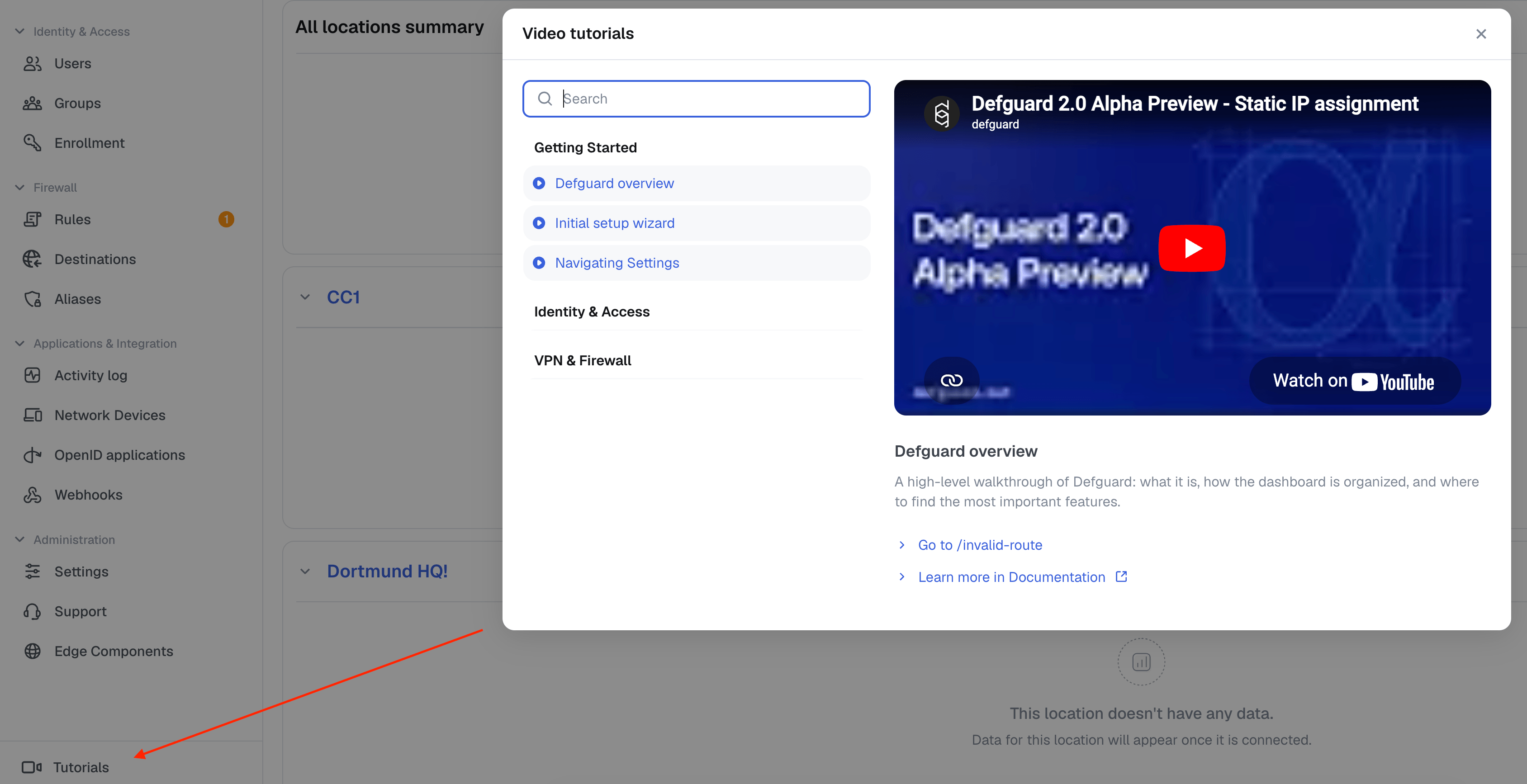Open firewall Rules with notification badge
This screenshot has height=784, width=1527.
72,219
